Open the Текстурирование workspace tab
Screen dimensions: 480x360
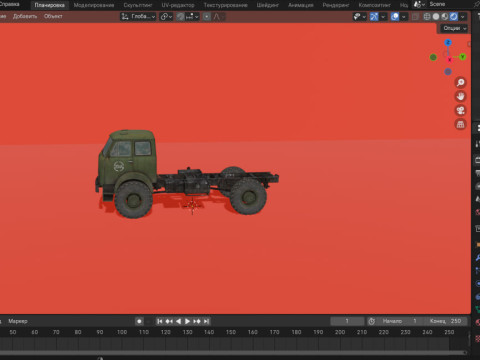coord(225,5)
